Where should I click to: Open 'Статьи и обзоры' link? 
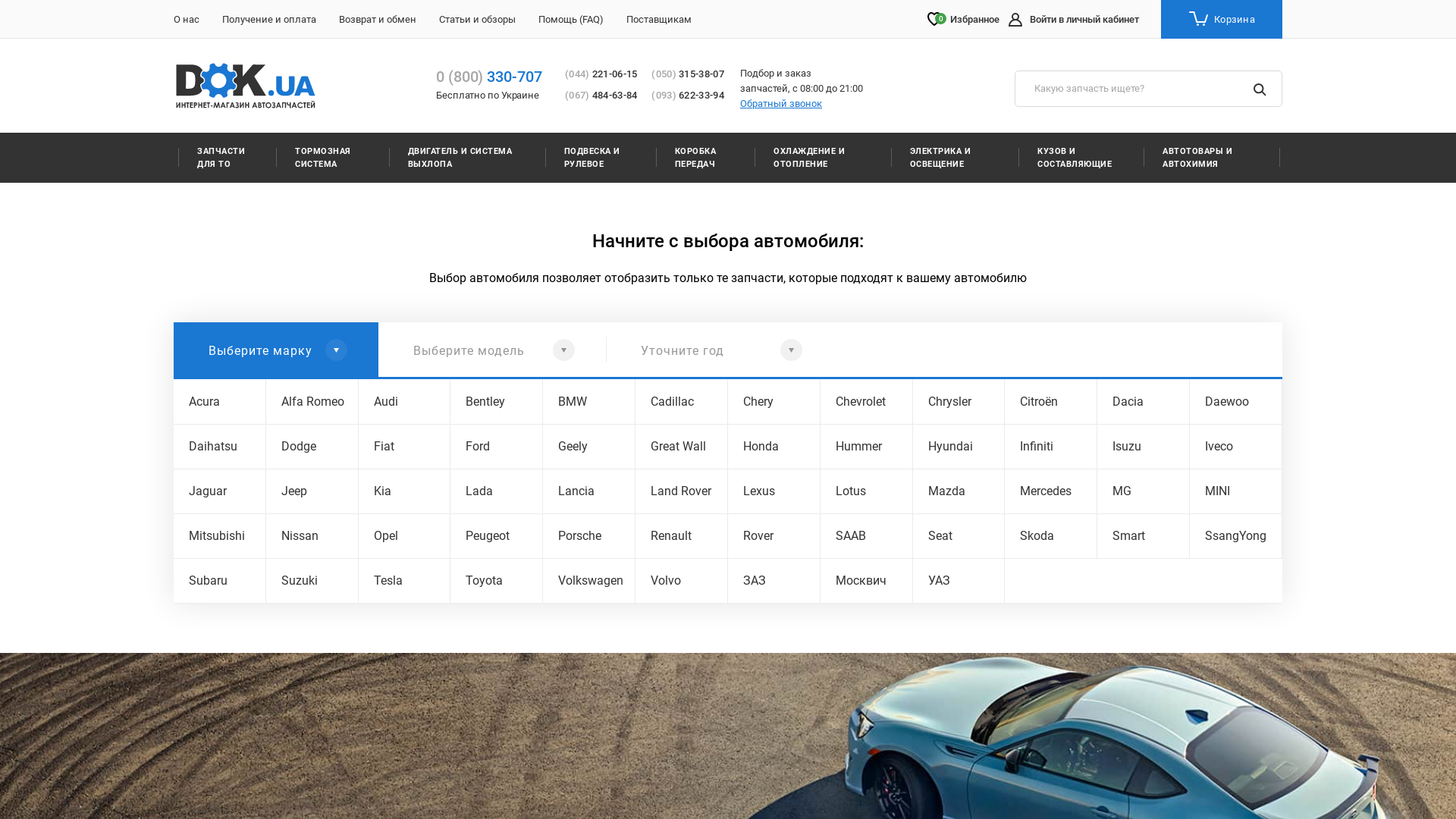pyautogui.click(x=477, y=20)
